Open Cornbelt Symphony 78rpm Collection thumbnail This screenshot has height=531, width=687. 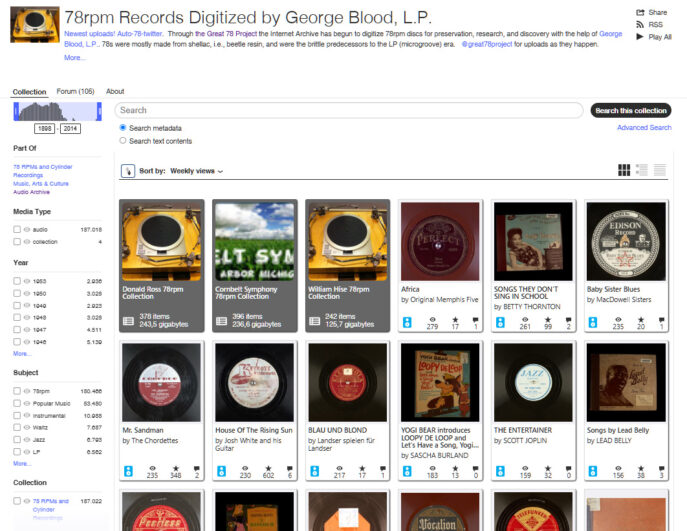[x=255, y=241]
